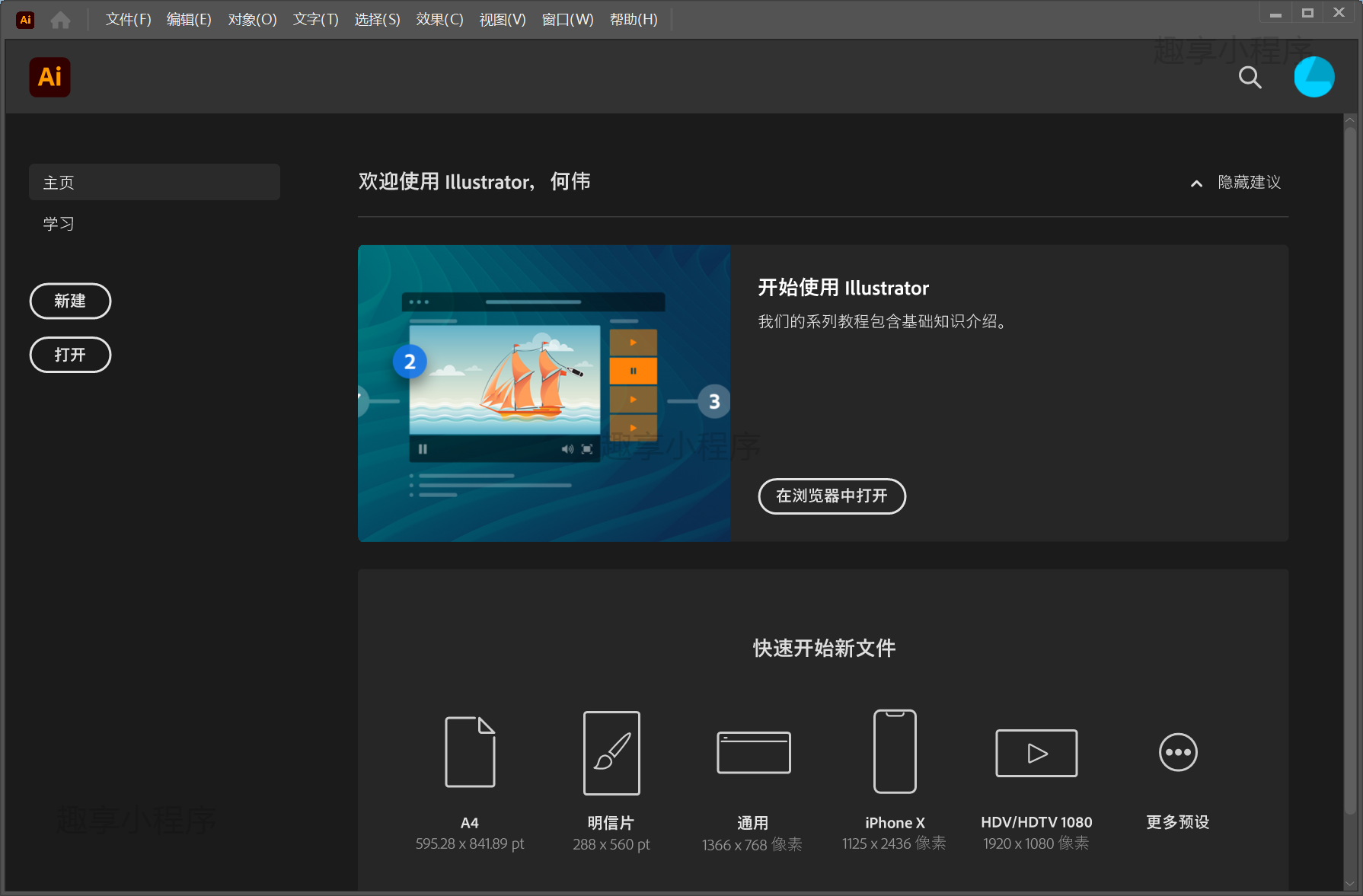Click the 更多预设 label
Screen dimensions: 1363x896
click(1178, 822)
